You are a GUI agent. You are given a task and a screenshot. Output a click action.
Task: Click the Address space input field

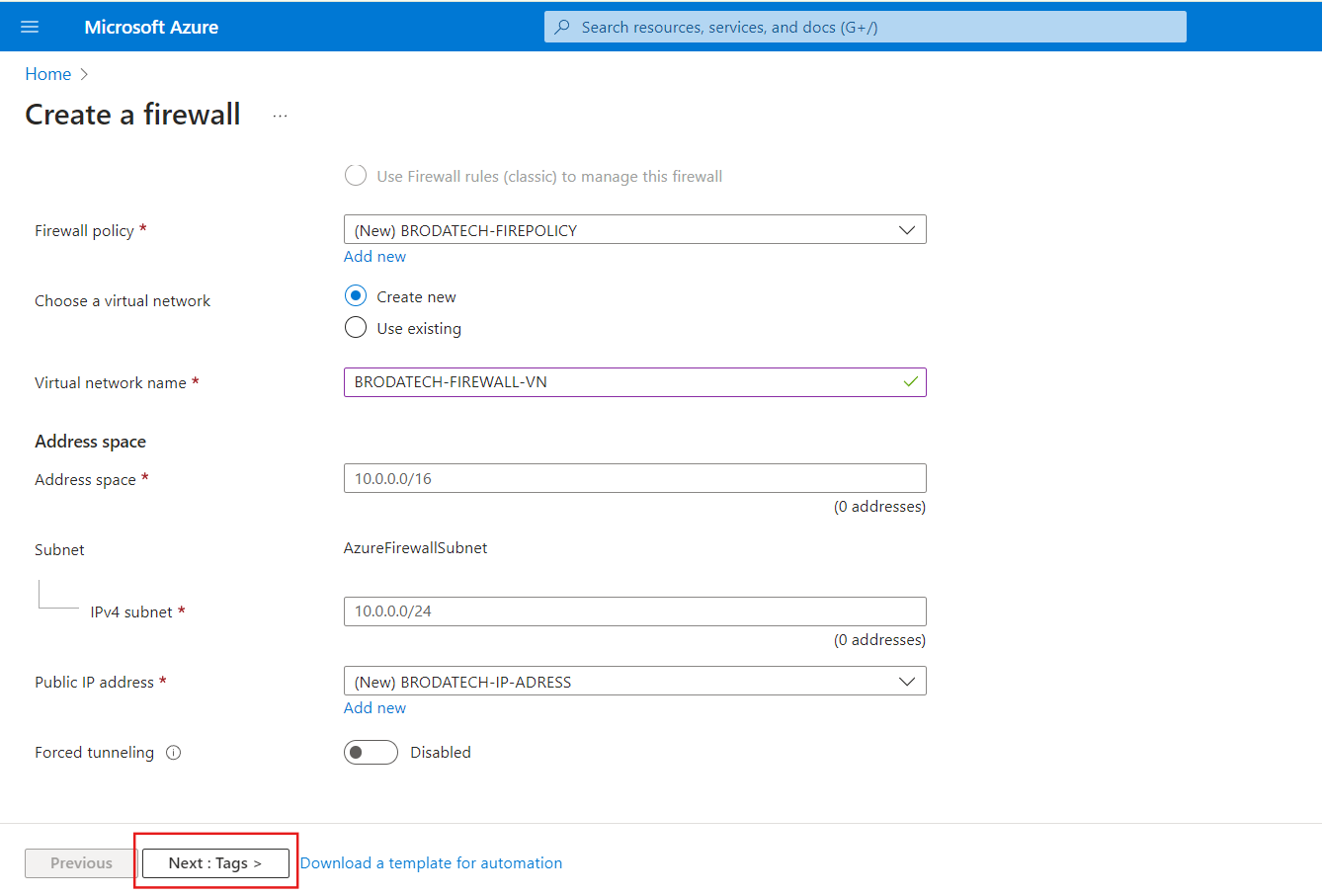[635, 478]
